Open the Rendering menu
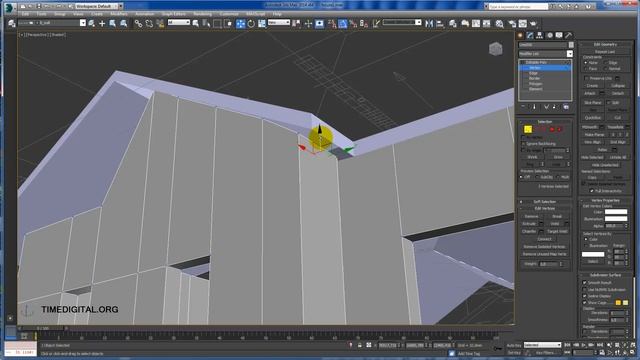 pos(202,14)
